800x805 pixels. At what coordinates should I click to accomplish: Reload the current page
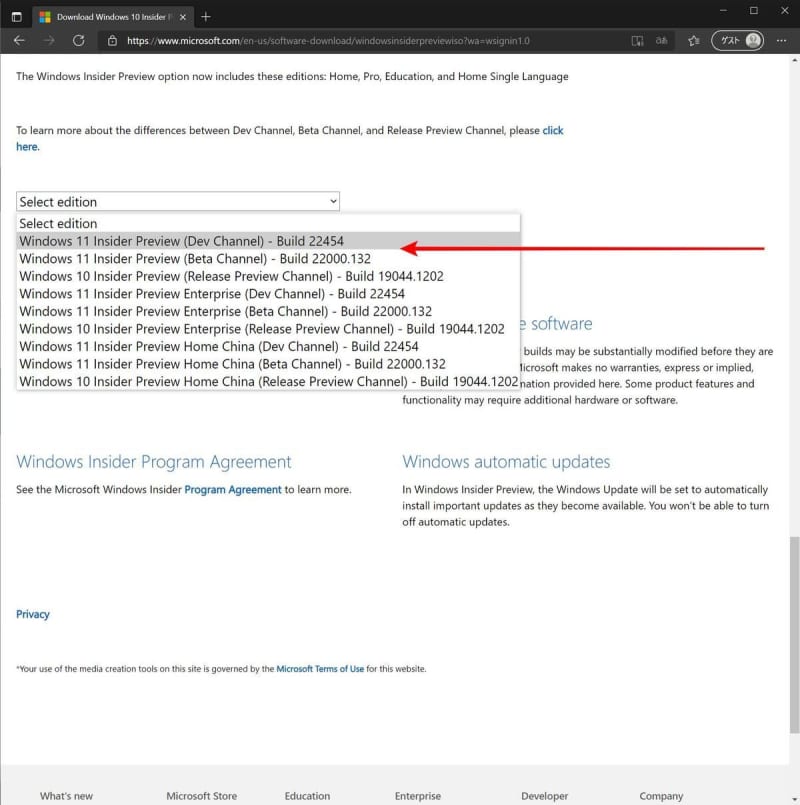pyautogui.click(x=79, y=41)
